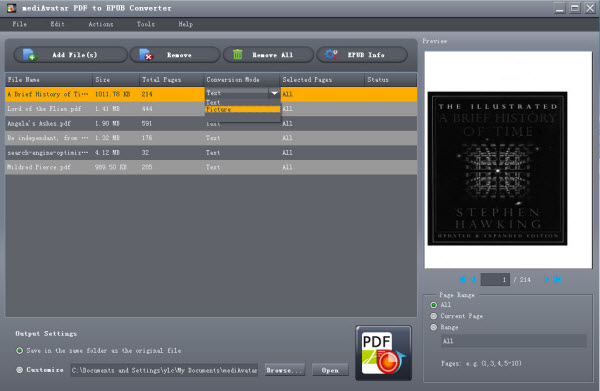Viewport: 600px width, 391px height.
Task: Click the Remove button label
Action: pyautogui.click(x=179, y=55)
